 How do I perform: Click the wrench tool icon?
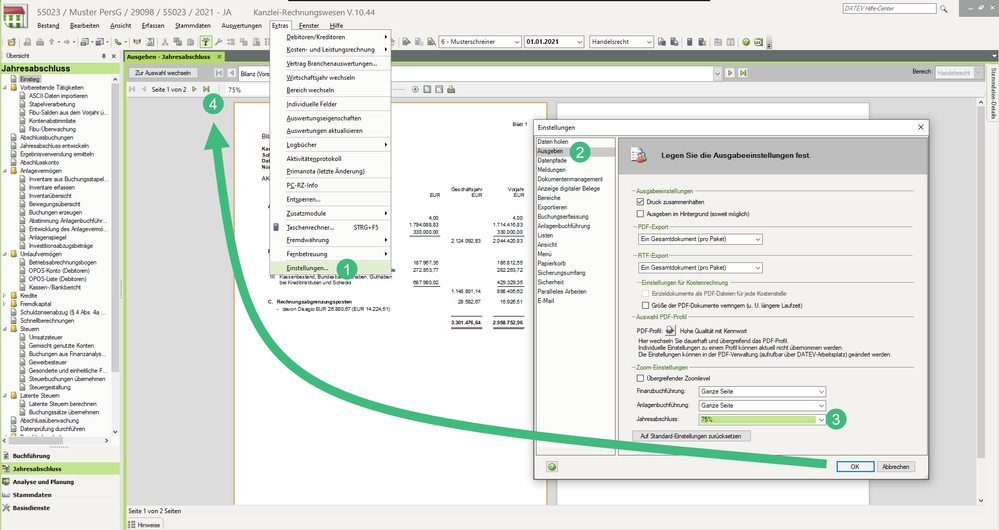click(218, 42)
